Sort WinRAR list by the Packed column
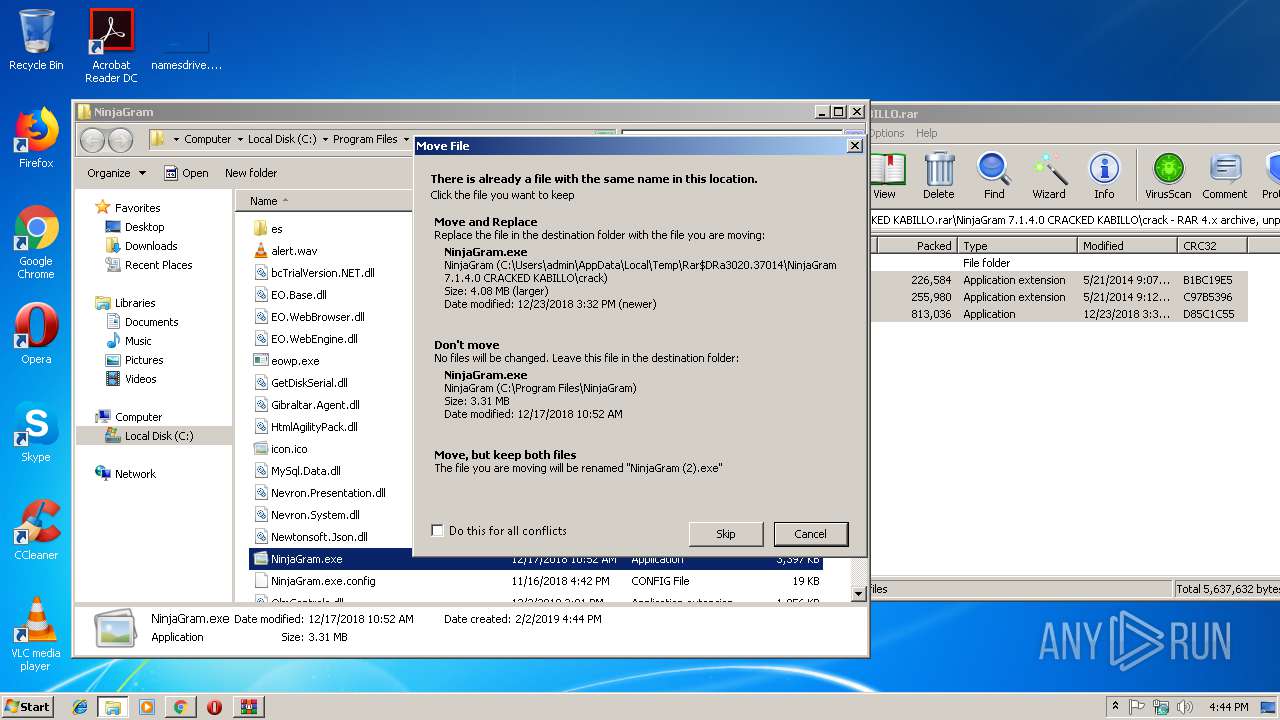Viewport: 1280px width, 720px height. click(917, 245)
